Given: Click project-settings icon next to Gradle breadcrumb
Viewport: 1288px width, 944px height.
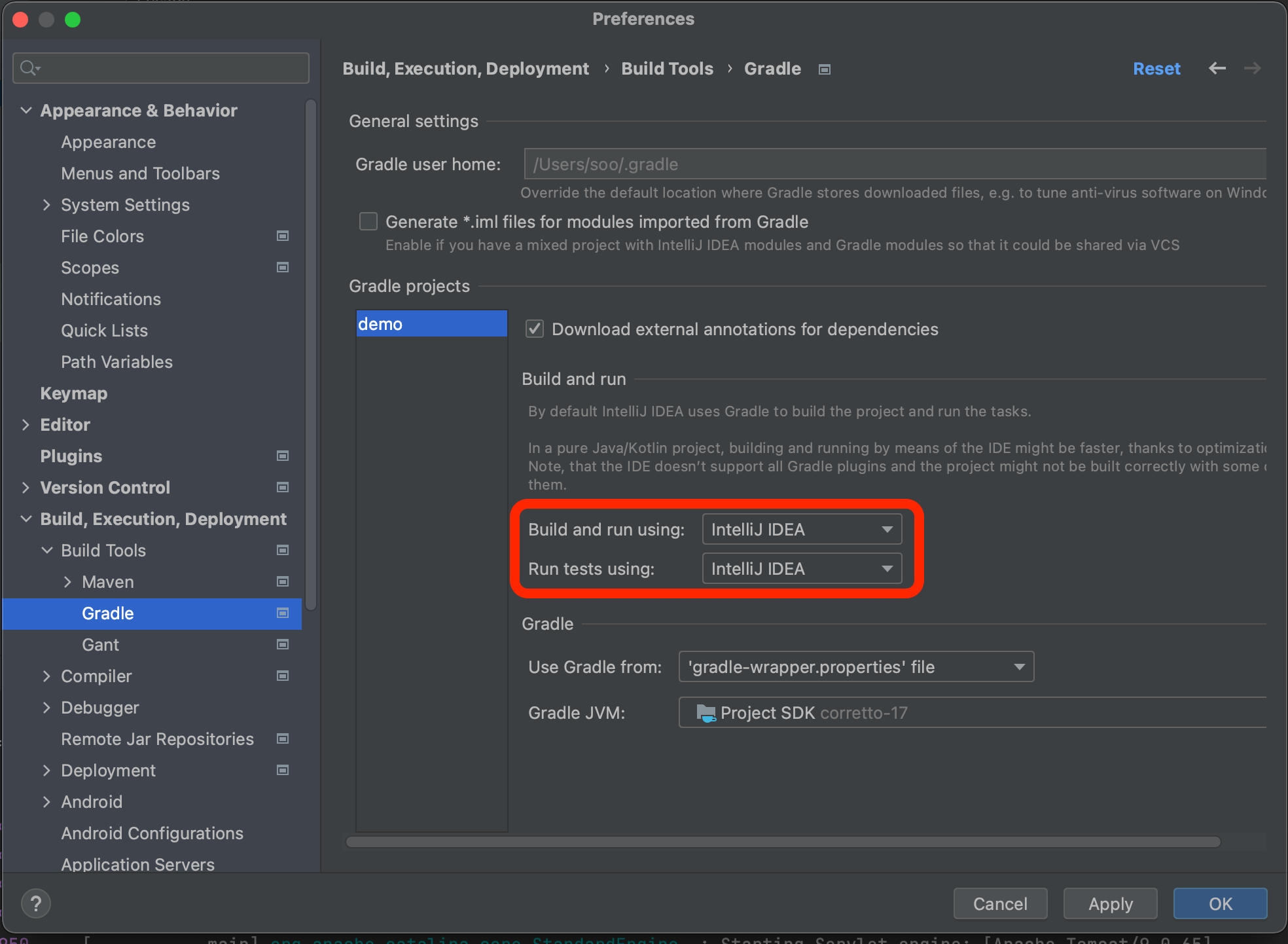Looking at the screenshot, I should (x=825, y=69).
